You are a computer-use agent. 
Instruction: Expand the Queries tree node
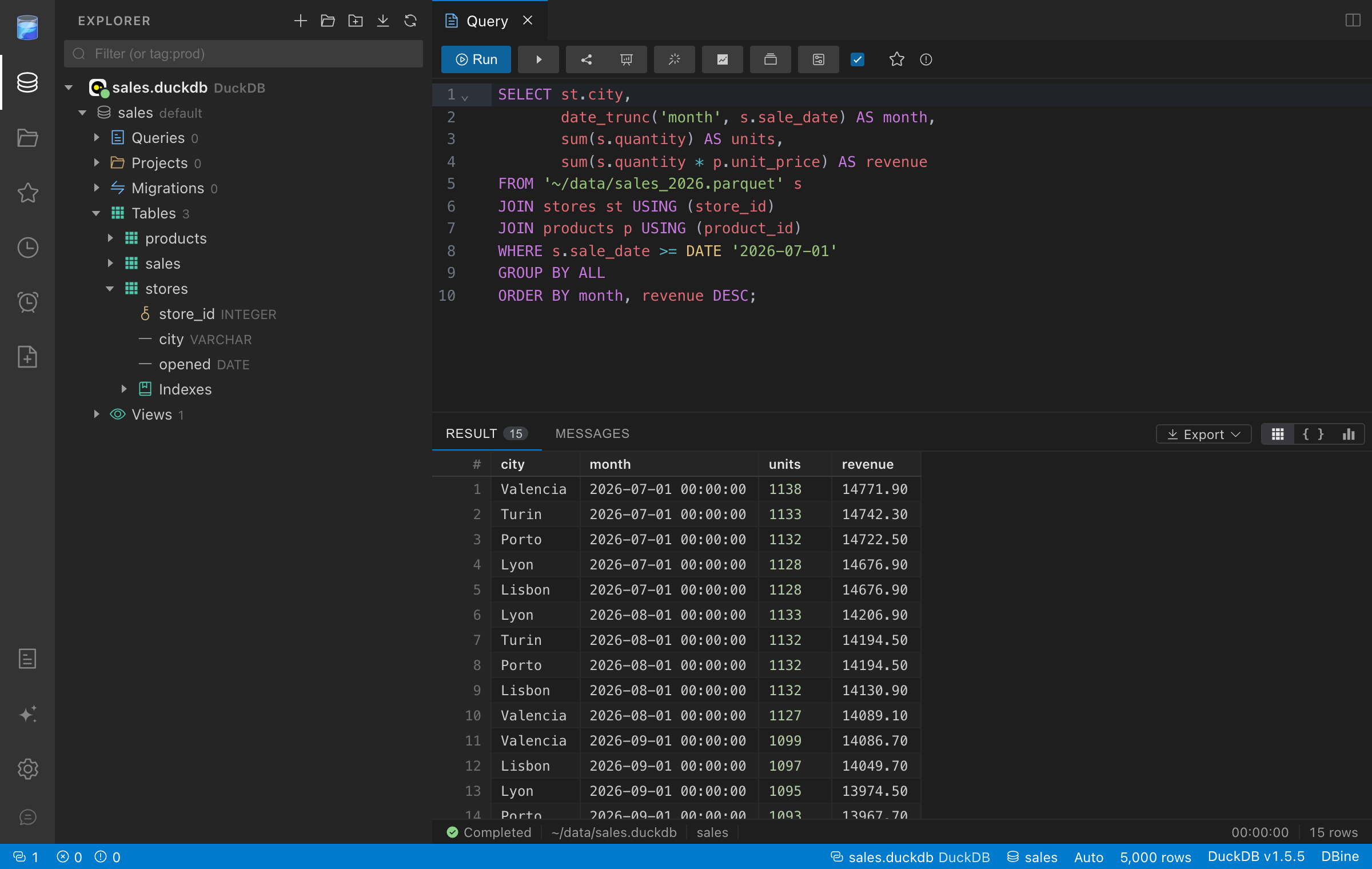point(97,138)
